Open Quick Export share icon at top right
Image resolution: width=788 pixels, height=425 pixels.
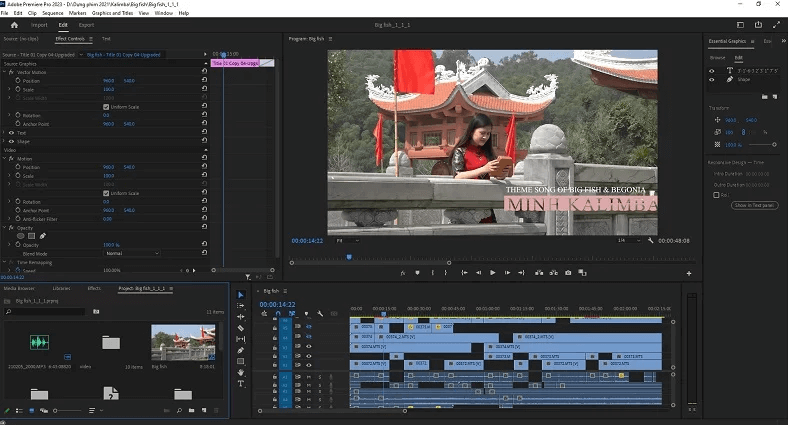[758, 25]
